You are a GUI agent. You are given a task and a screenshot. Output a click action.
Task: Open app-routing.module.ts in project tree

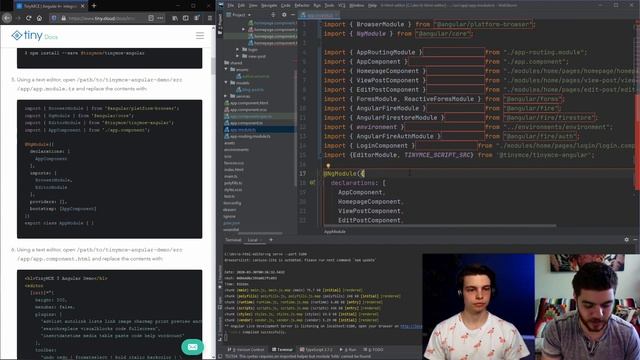pos(247,136)
